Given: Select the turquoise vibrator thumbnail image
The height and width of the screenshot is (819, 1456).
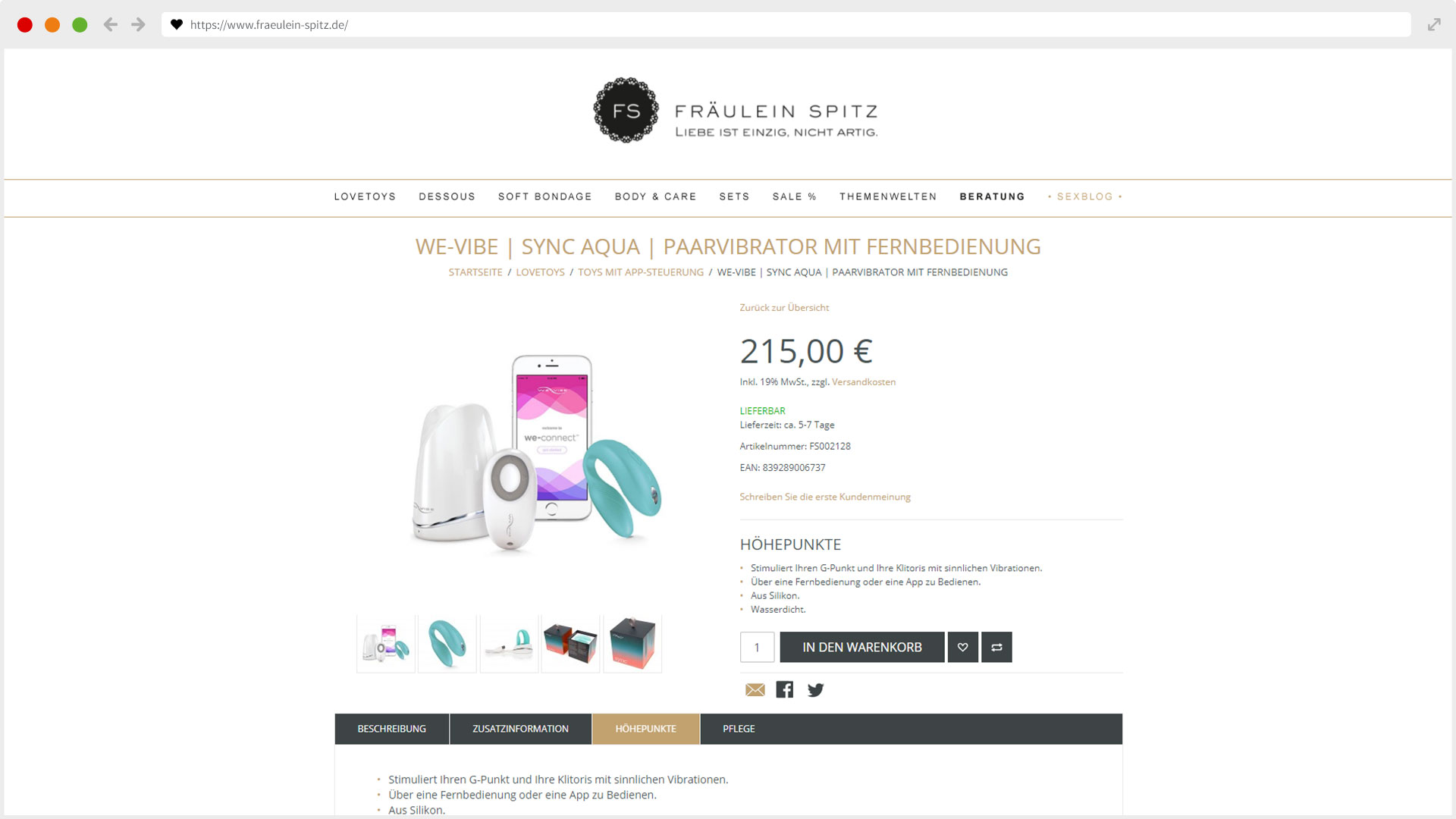Looking at the screenshot, I should click(x=447, y=644).
